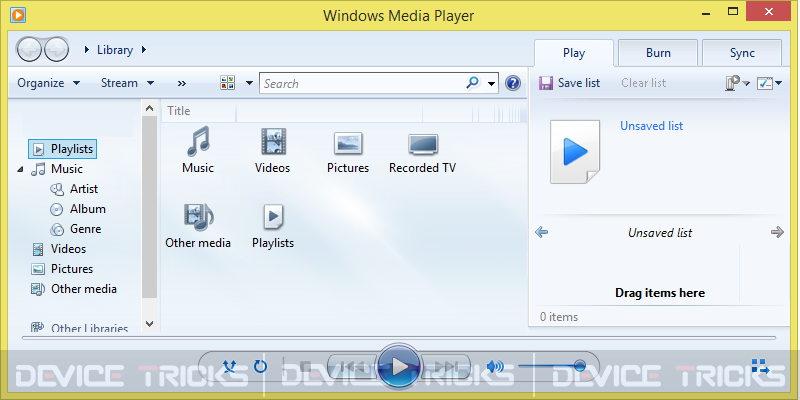This screenshot has width=800, height=400.
Task: Click the Windows Media Player title bar icon
Action: click(18, 15)
